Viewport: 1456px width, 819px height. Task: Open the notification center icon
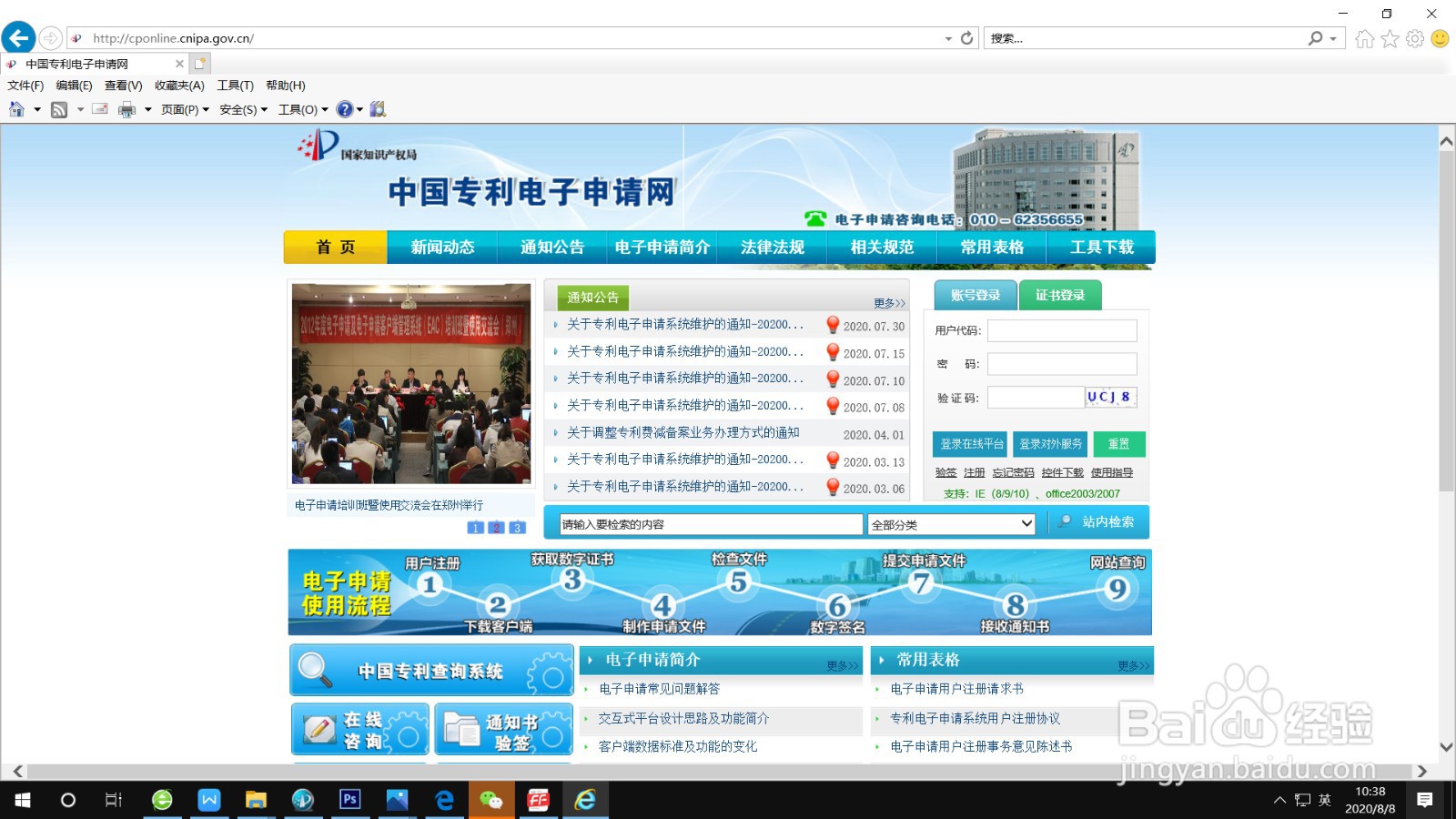click(x=1425, y=800)
